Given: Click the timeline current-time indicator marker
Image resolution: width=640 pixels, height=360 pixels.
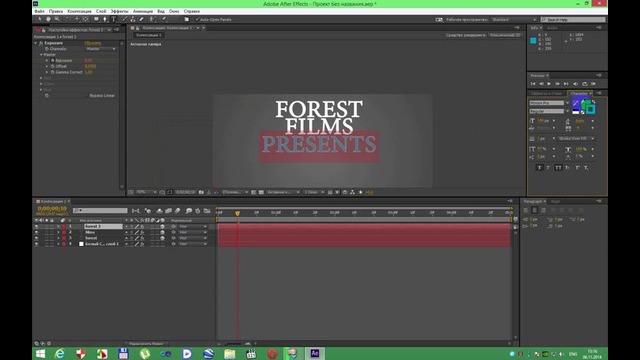Looking at the screenshot, I should pos(237,213).
